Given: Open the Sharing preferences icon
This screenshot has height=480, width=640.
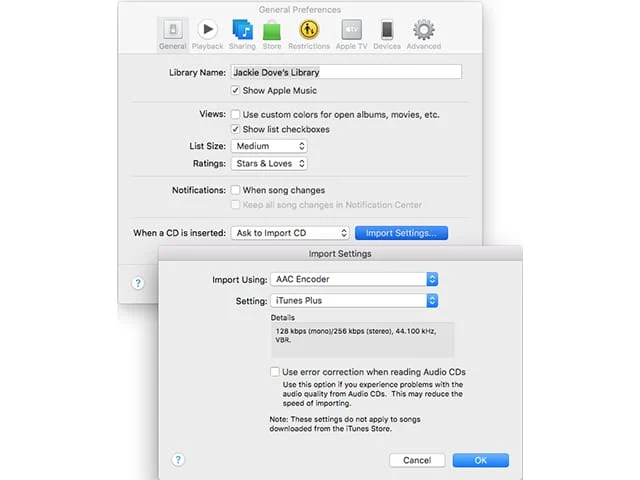Looking at the screenshot, I should coord(242,34).
